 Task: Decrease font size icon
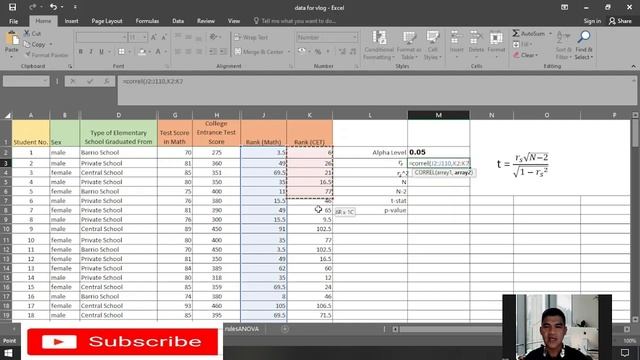pos(164,38)
